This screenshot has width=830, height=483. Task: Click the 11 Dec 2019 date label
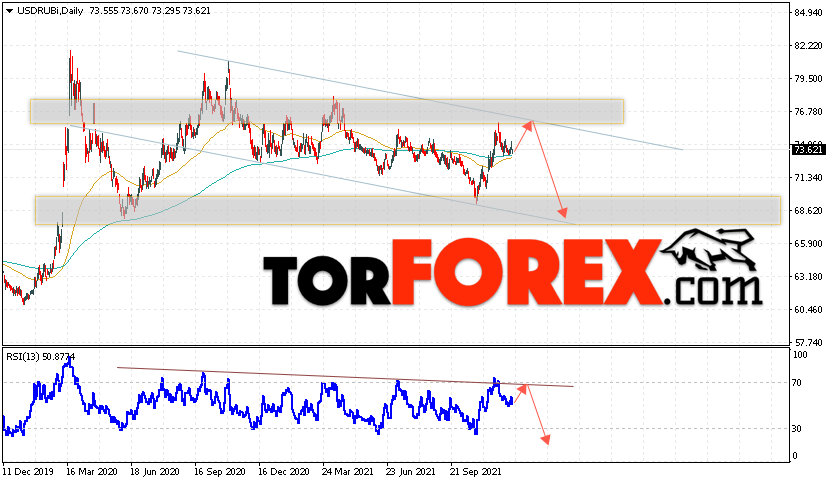point(28,471)
